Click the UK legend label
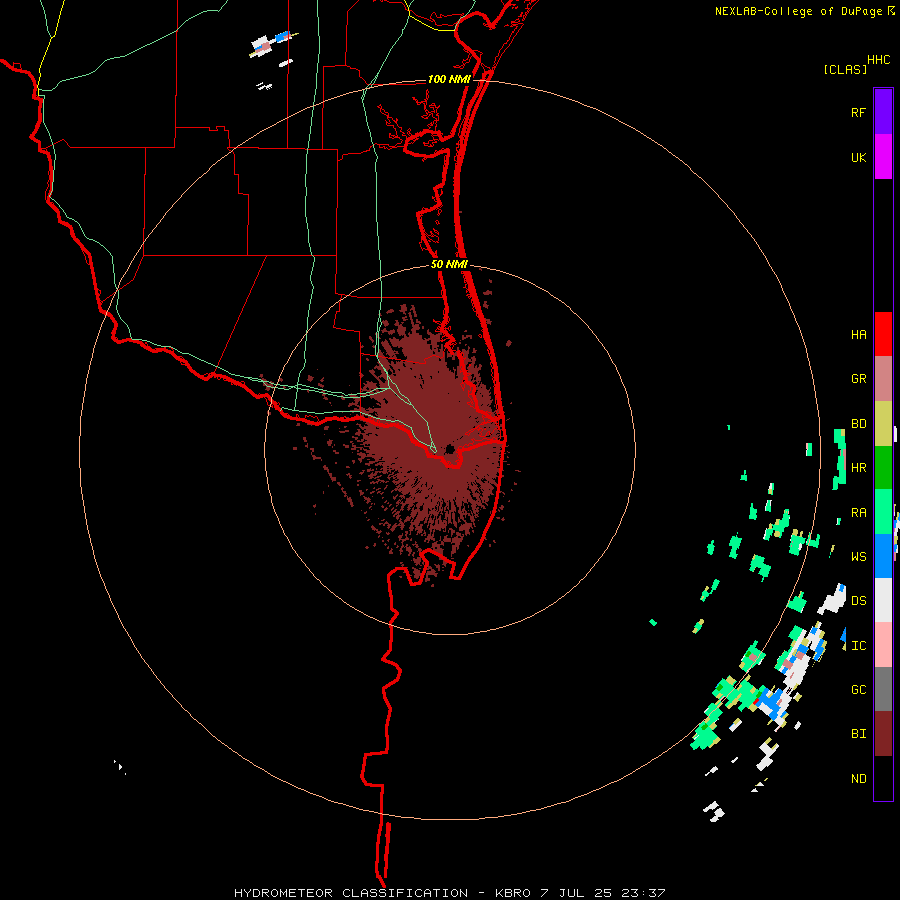900x900 pixels. 858,158
